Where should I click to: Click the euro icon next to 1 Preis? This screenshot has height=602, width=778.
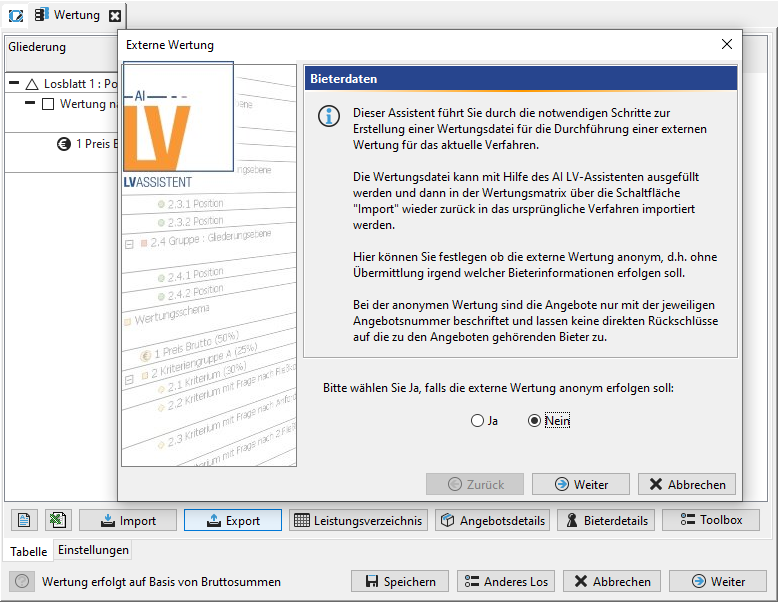64,143
